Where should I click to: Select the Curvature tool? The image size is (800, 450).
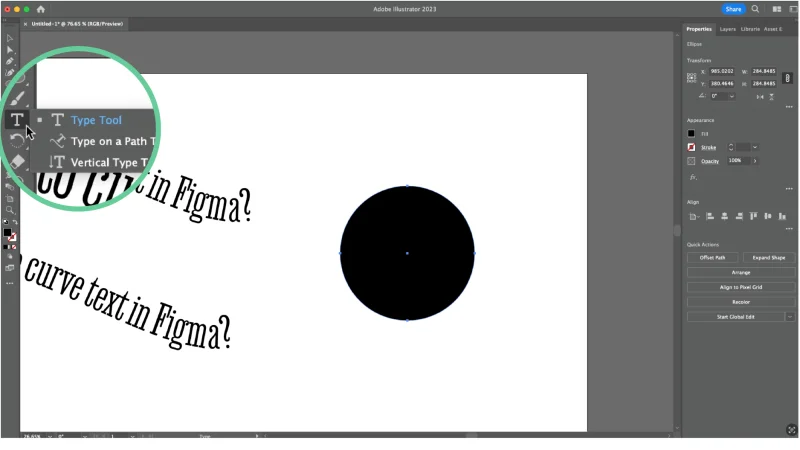coord(10,73)
